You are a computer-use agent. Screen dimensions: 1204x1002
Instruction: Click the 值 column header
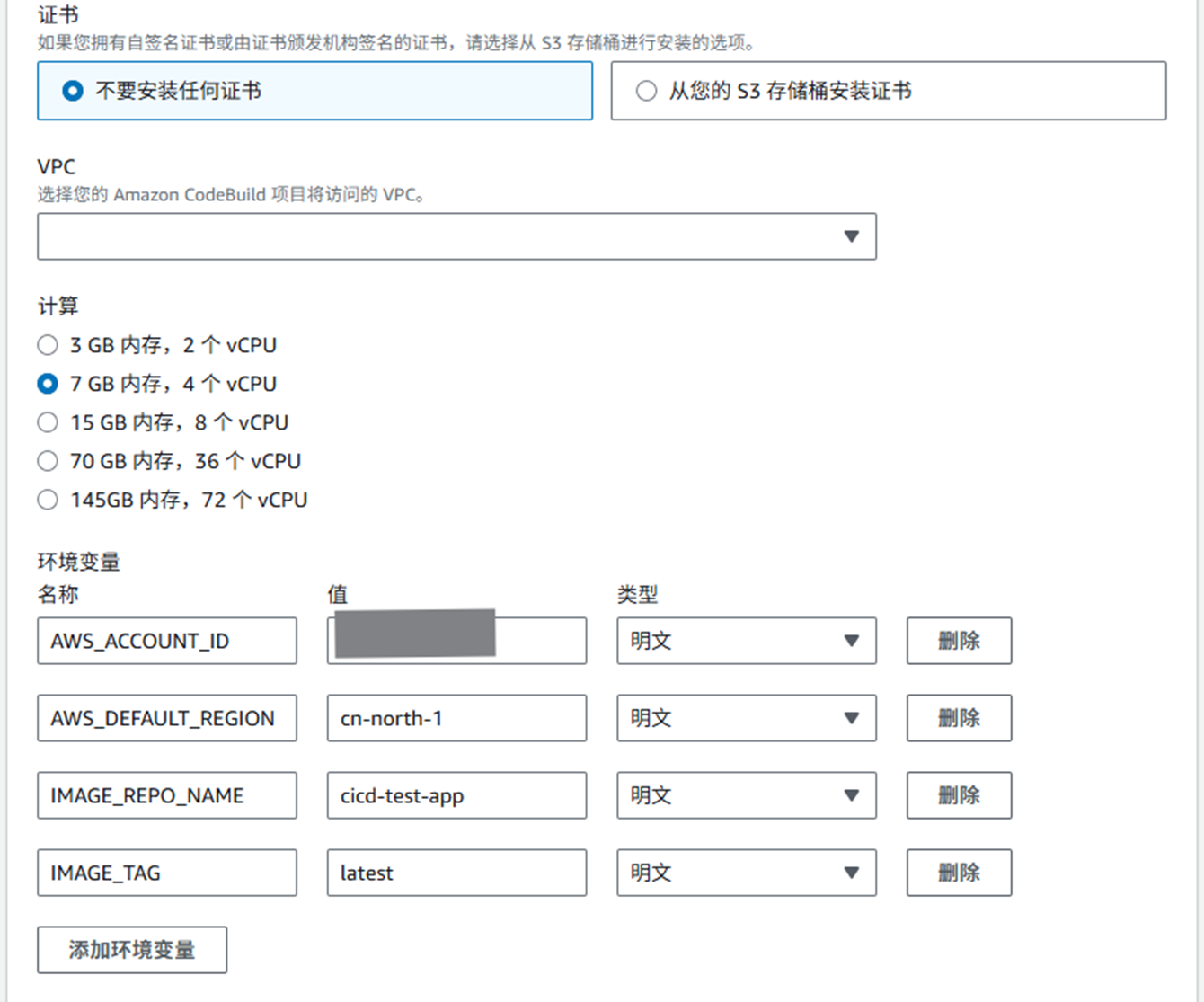(x=338, y=594)
